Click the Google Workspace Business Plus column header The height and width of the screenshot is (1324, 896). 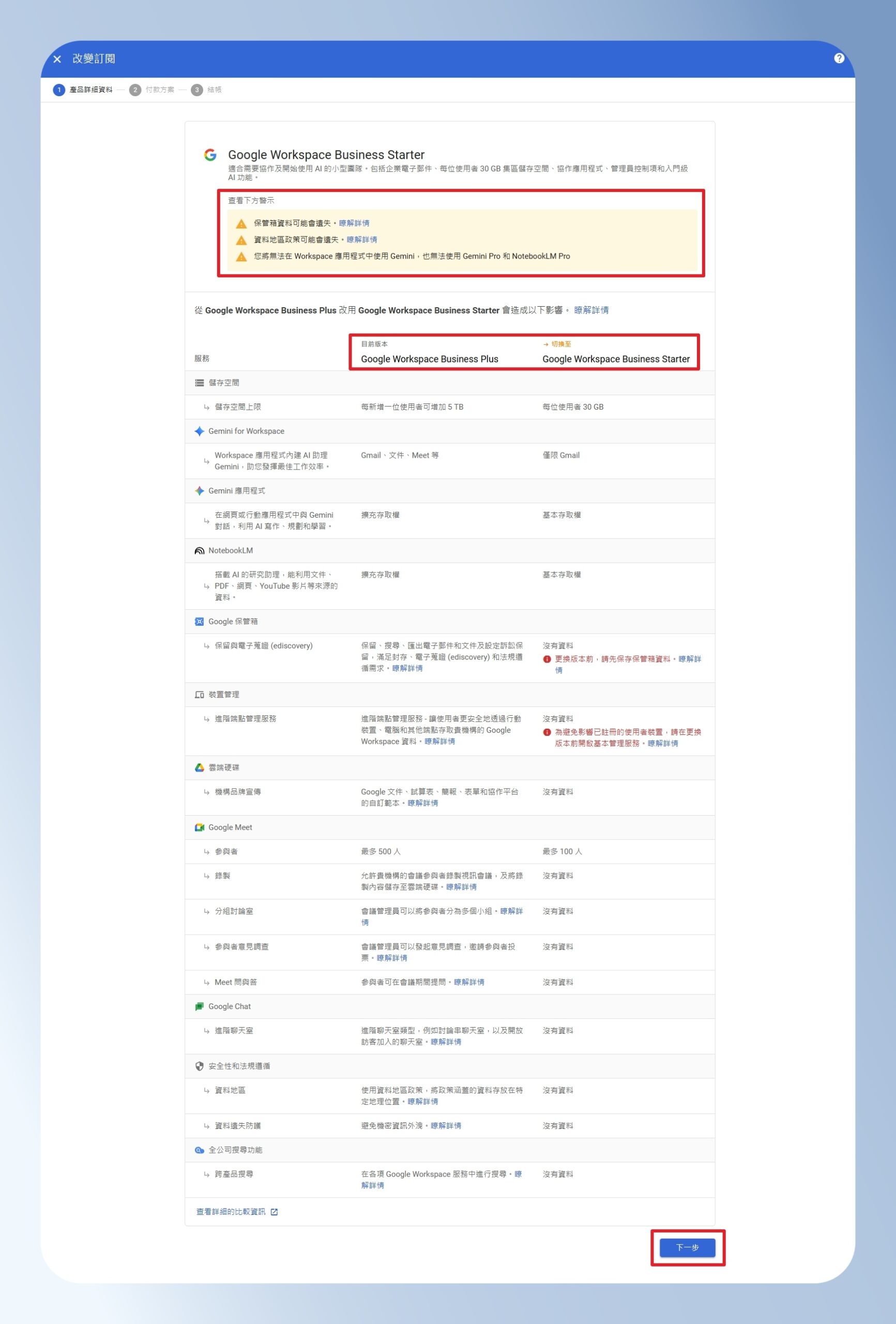point(430,359)
